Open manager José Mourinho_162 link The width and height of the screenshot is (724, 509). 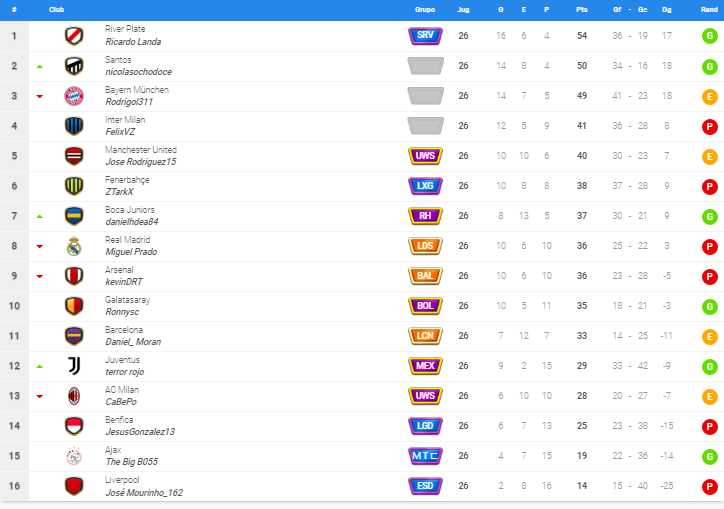point(144,492)
